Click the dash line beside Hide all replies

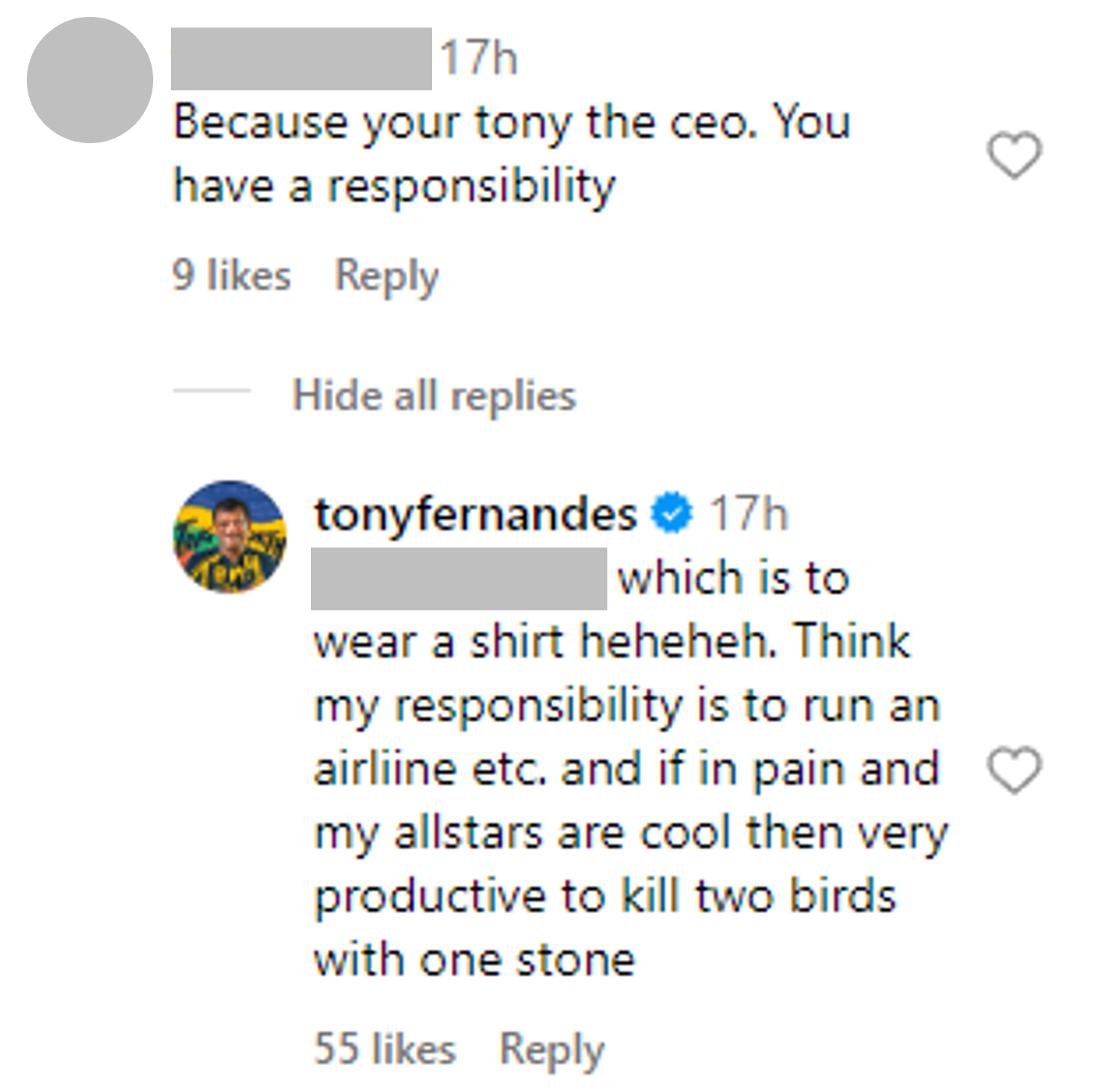pos(211,391)
